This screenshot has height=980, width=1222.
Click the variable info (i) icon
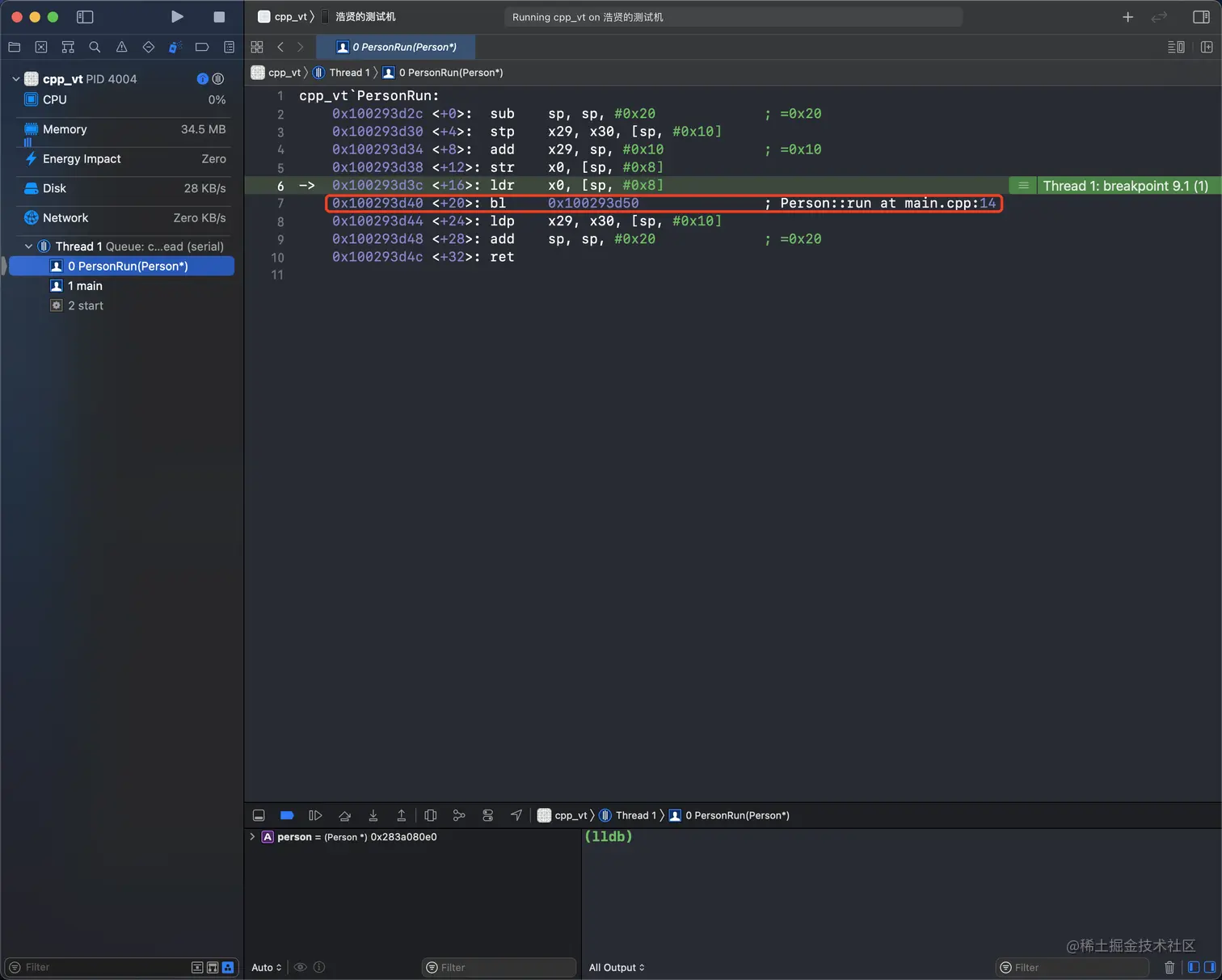(x=319, y=967)
